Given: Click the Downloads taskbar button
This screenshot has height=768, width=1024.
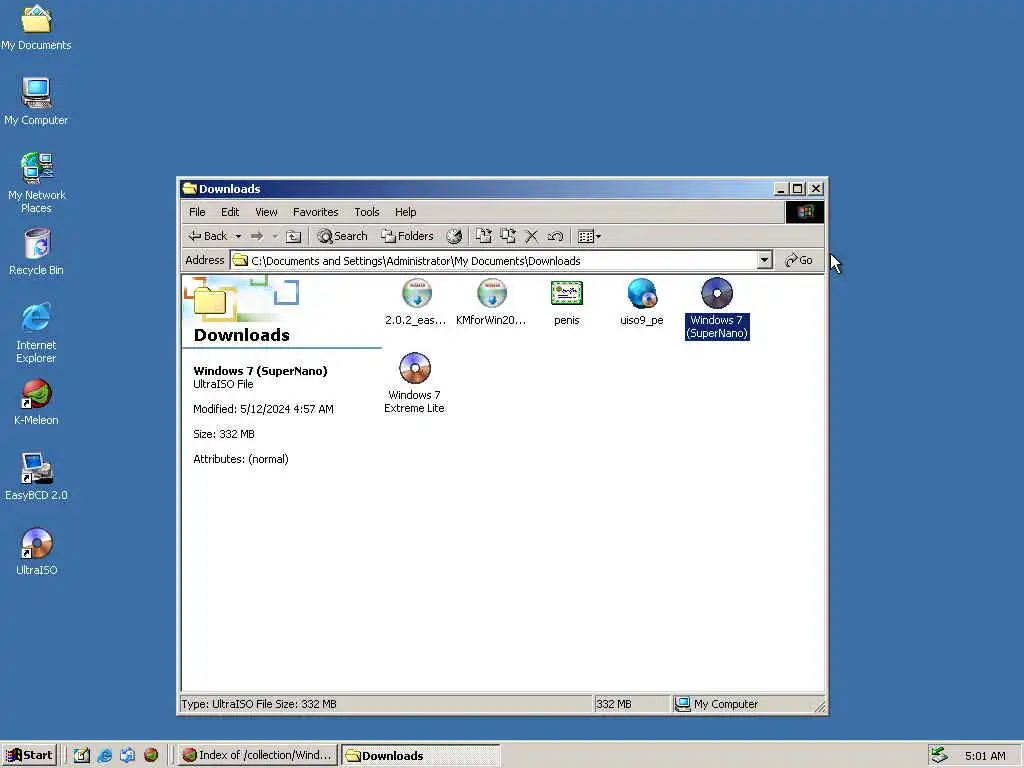Looking at the screenshot, I should pos(421,755).
